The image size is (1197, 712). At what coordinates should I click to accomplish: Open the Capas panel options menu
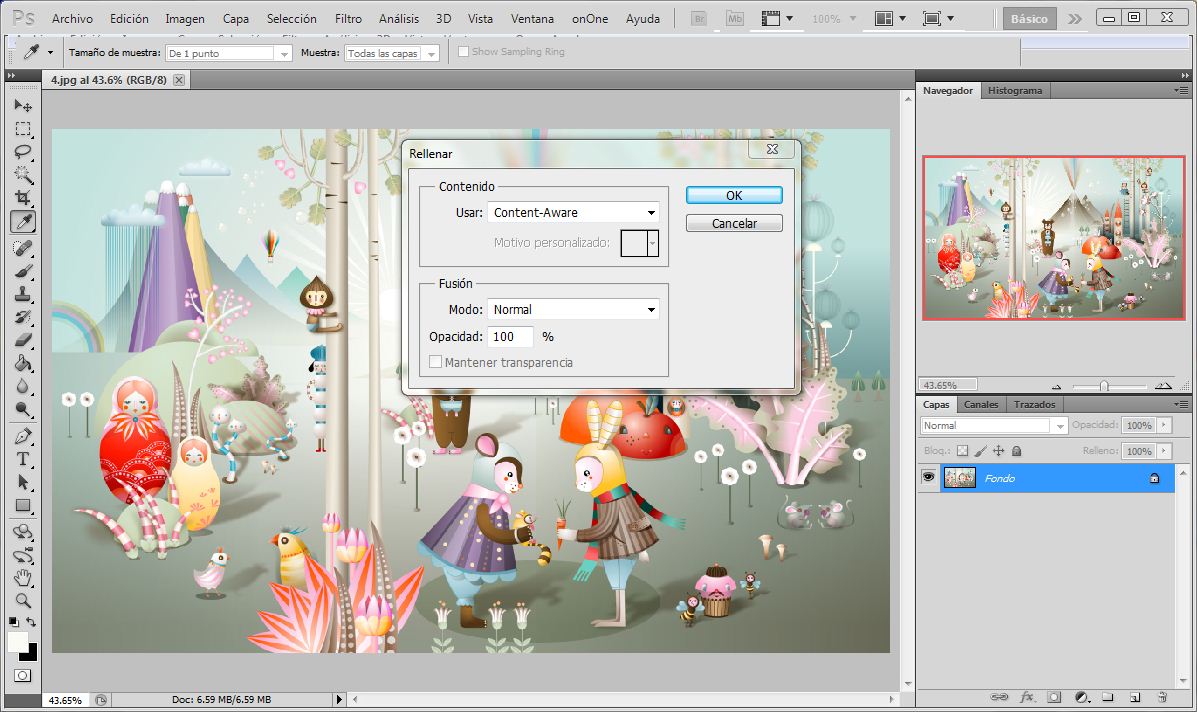(x=1182, y=404)
